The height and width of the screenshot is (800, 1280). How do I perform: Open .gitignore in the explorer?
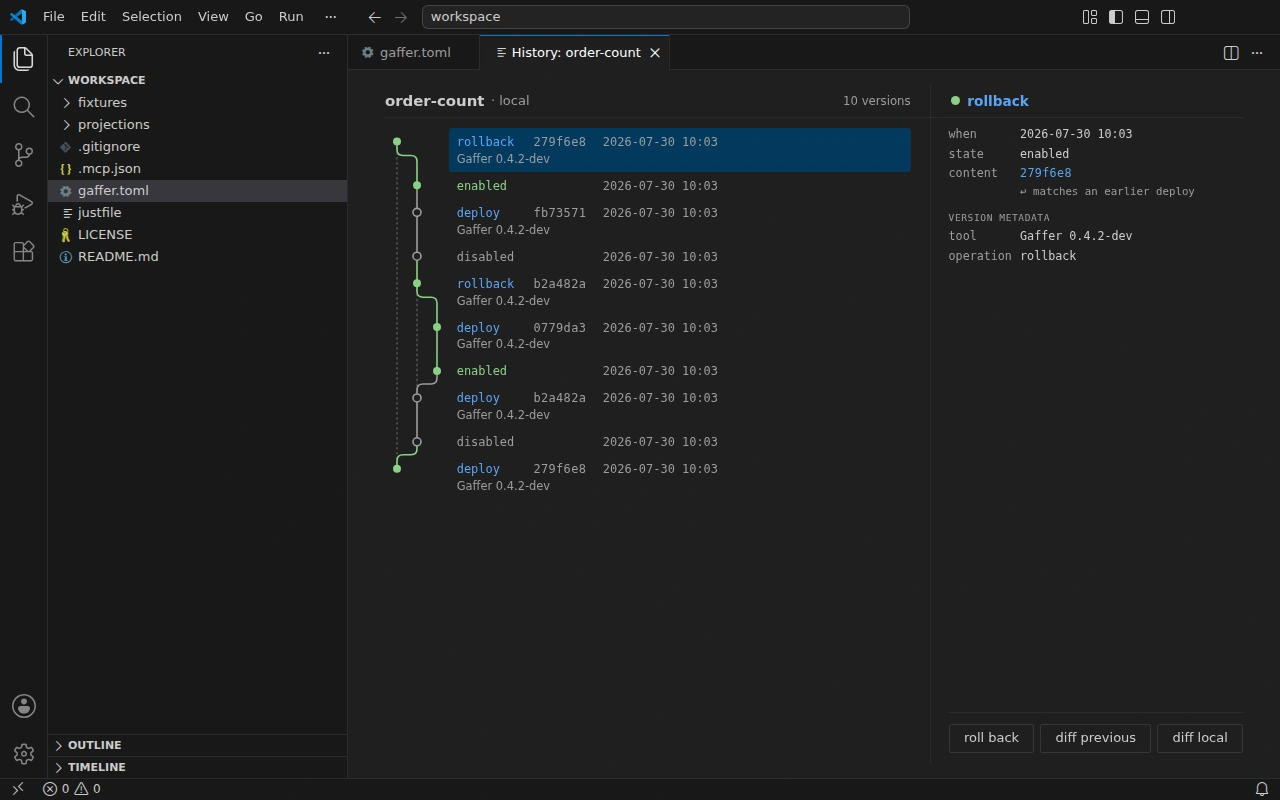coord(198,146)
